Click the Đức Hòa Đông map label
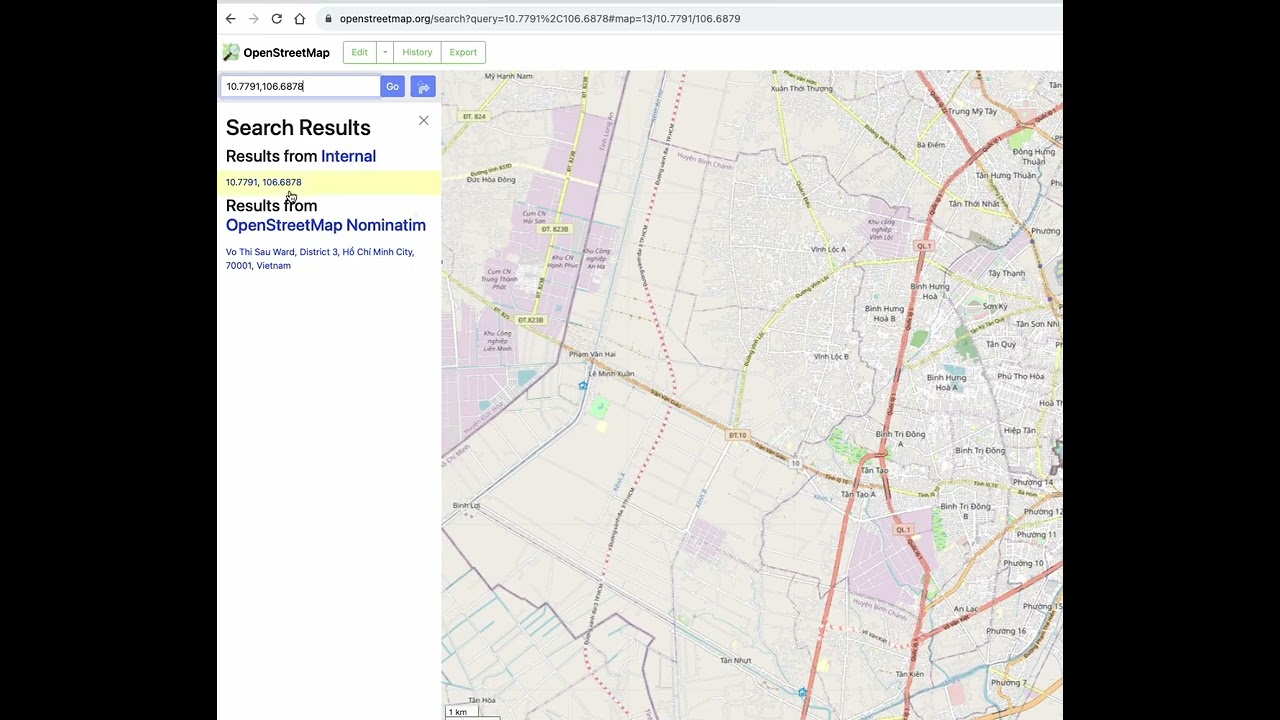The image size is (1280, 720). (x=491, y=180)
